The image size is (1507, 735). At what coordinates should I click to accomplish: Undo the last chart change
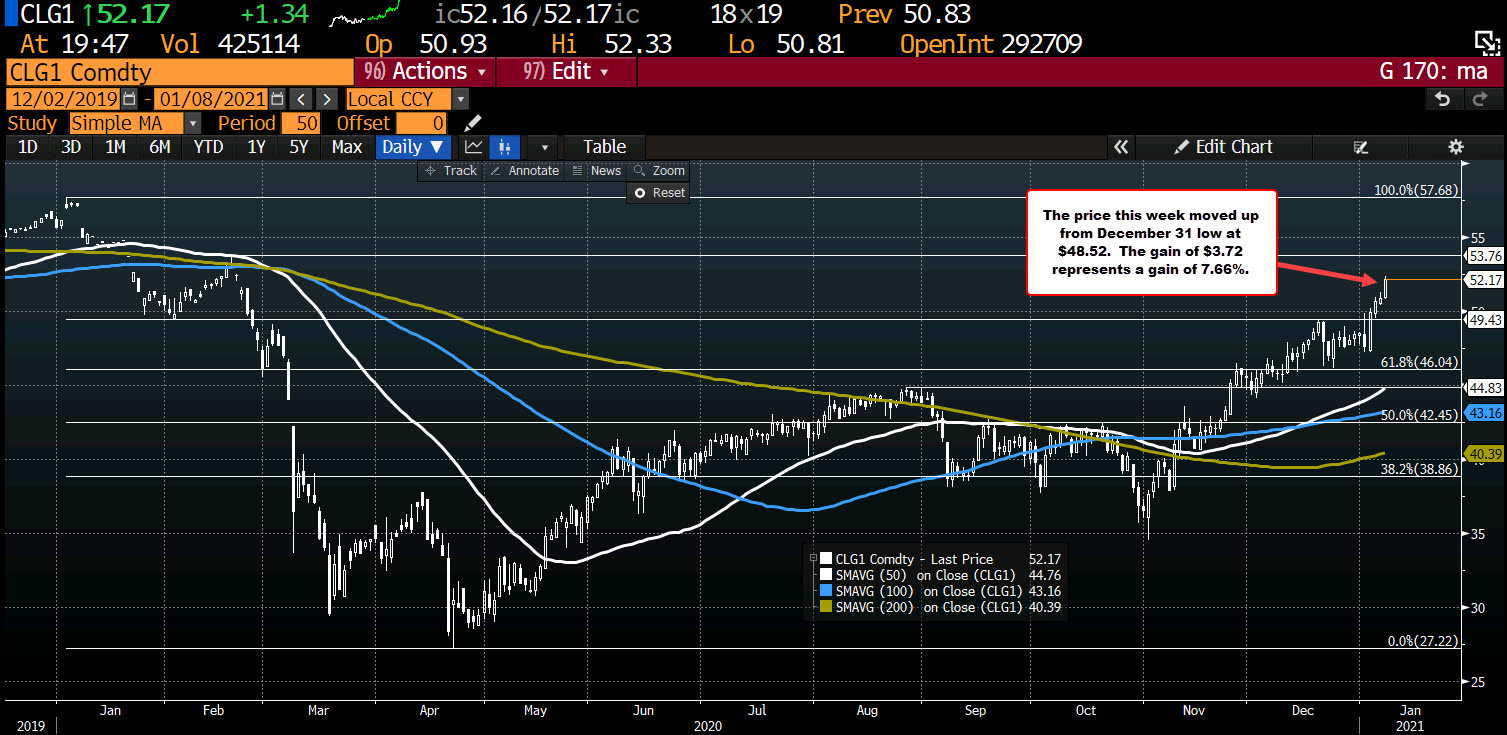click(x=1442, y=99)
